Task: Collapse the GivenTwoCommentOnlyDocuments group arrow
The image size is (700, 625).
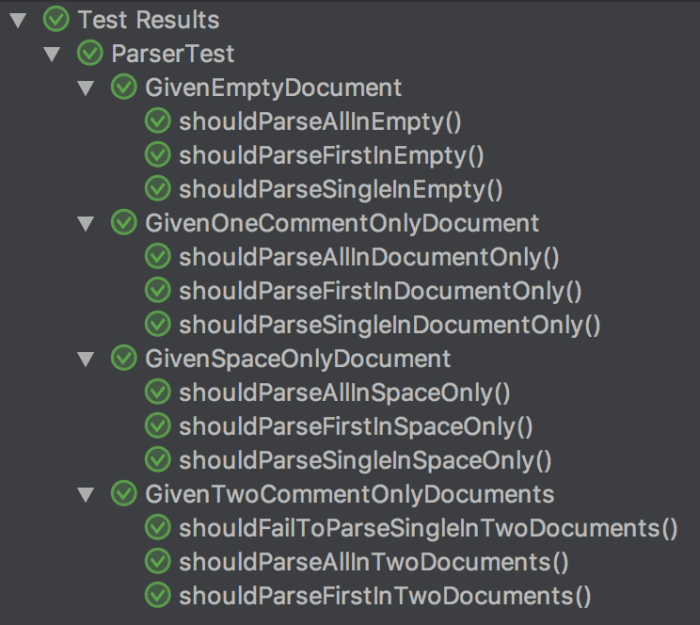Action: pyautogui.click(x=86, y=495)
